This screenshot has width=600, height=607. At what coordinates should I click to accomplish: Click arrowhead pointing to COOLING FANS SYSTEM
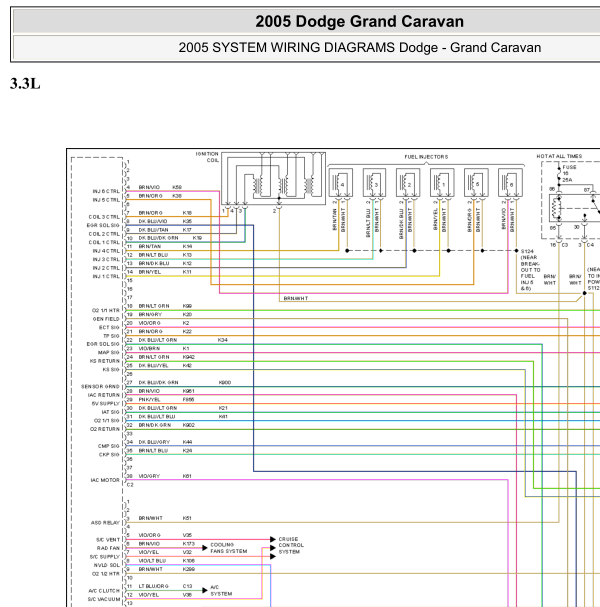coord(205,547)
